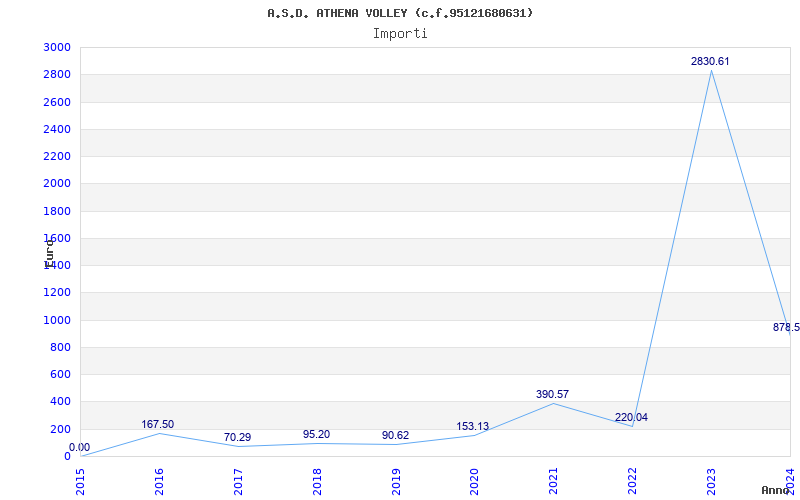
Task: Click y-axis value 200
Action: point(60,429)
